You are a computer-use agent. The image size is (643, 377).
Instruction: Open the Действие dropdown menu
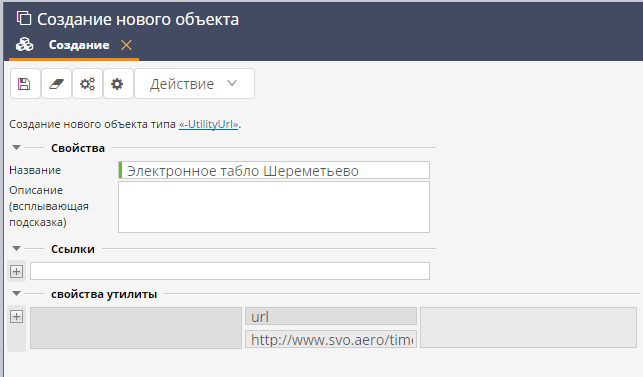point(194,84)
